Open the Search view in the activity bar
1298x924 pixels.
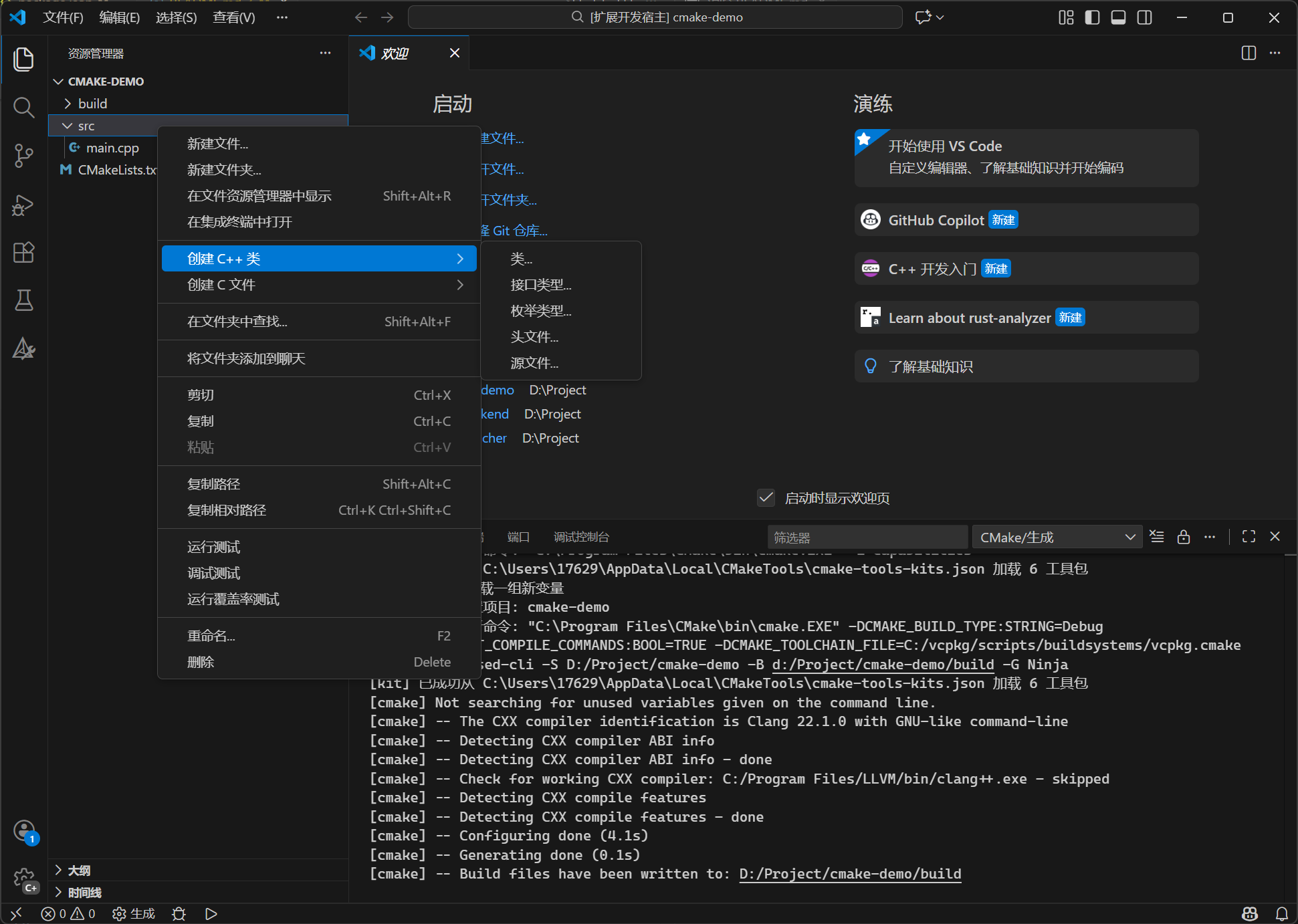24,108
